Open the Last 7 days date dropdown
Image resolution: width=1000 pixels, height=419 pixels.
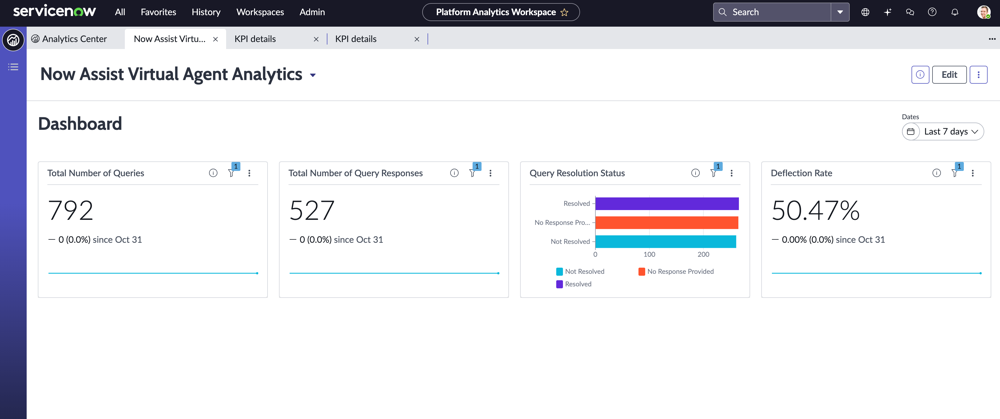(x=950, y=132)
